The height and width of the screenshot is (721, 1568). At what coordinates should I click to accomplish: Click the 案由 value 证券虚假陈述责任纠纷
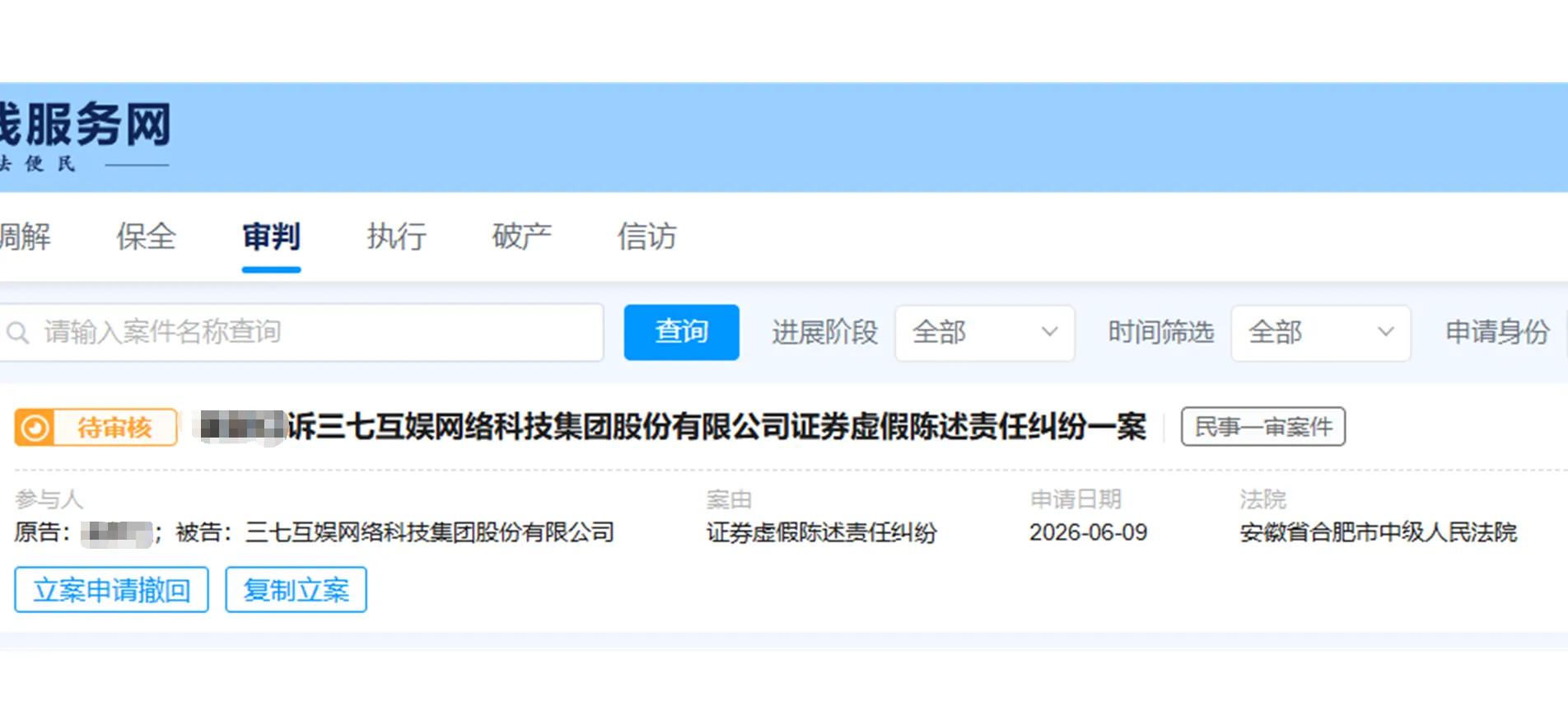point(821,532)
